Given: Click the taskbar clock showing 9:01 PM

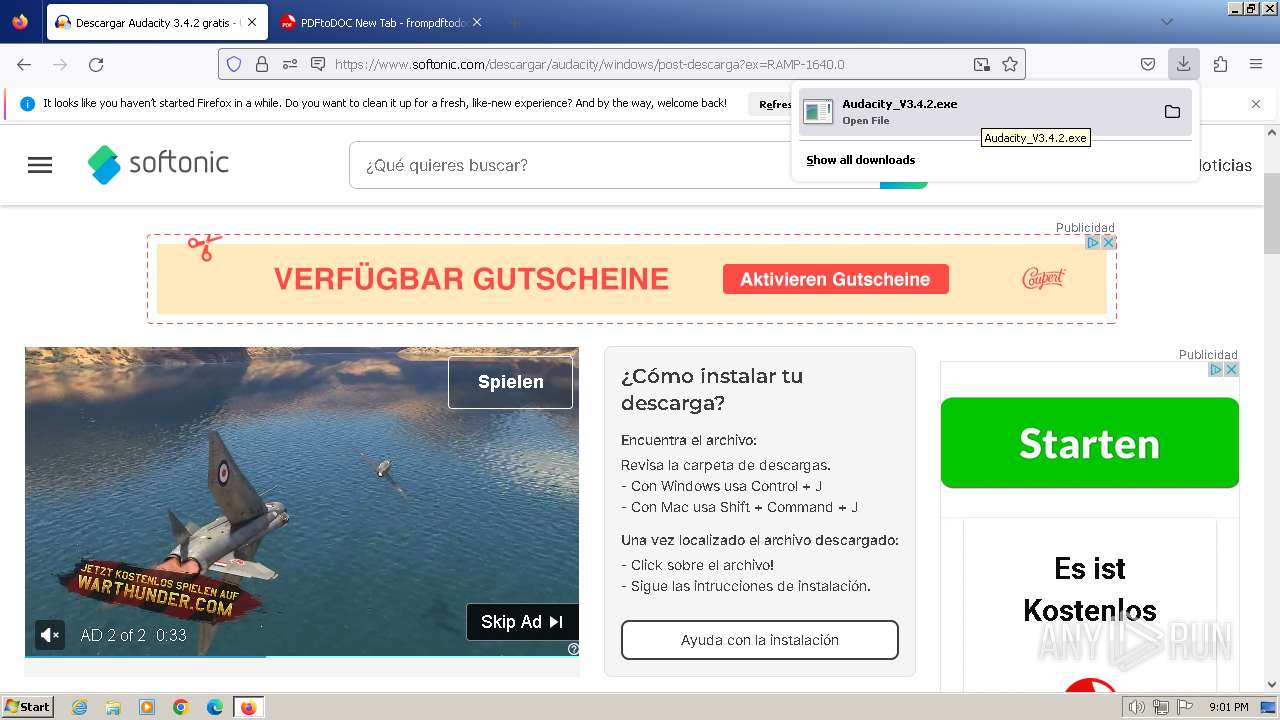Looking at the screenshot, I should pyautogui.click(x=1229, y=707).
